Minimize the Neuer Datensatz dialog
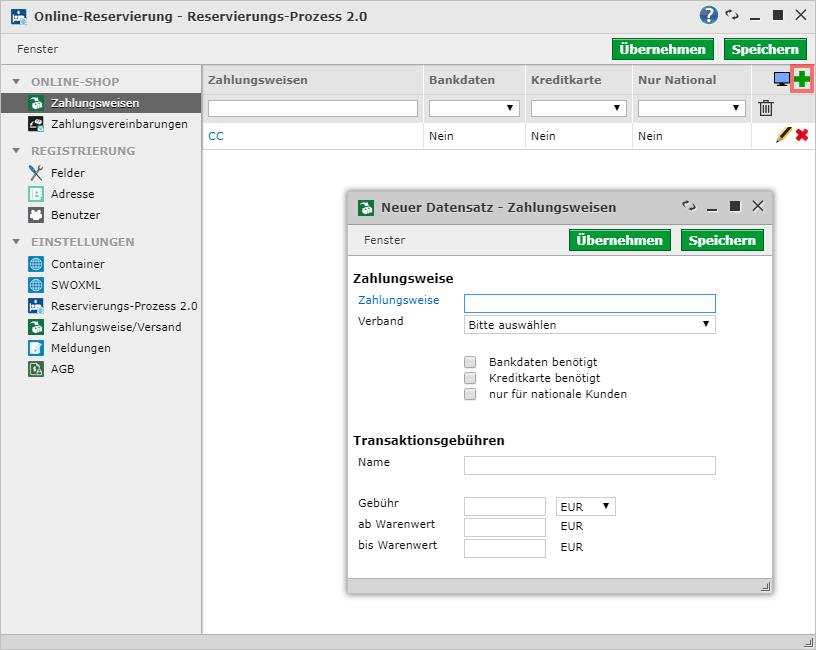Viewport: 816px width, 650px height. [712, 209]
